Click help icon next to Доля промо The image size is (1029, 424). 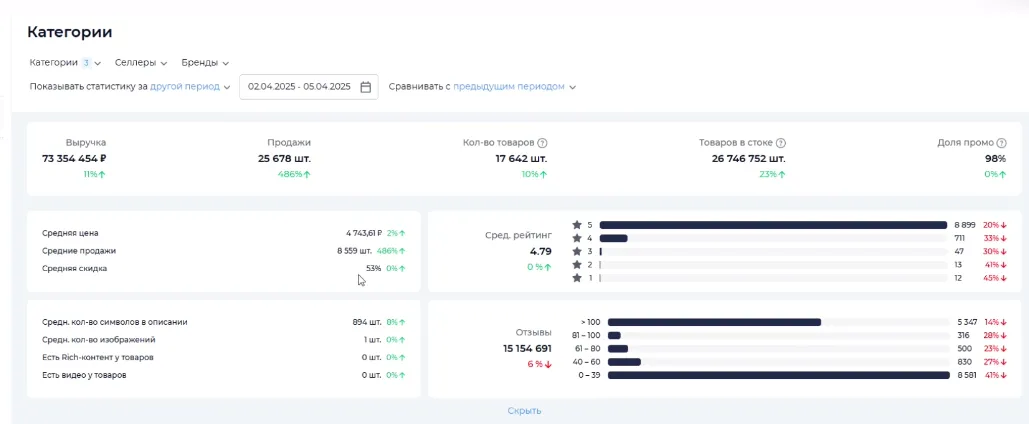pos(1001,143)
